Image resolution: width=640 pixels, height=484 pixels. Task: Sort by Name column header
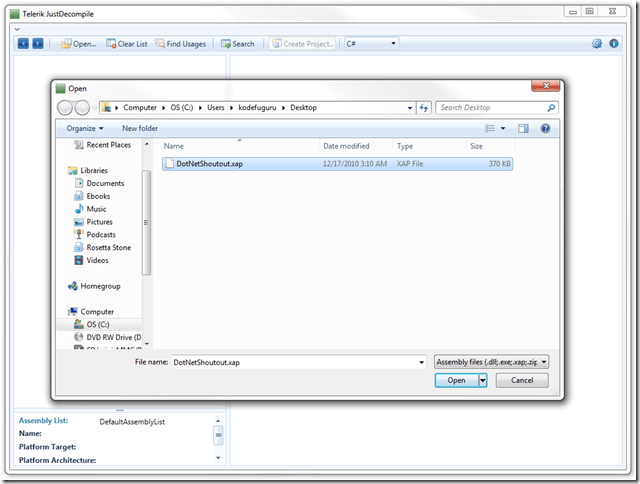[240, 146]
